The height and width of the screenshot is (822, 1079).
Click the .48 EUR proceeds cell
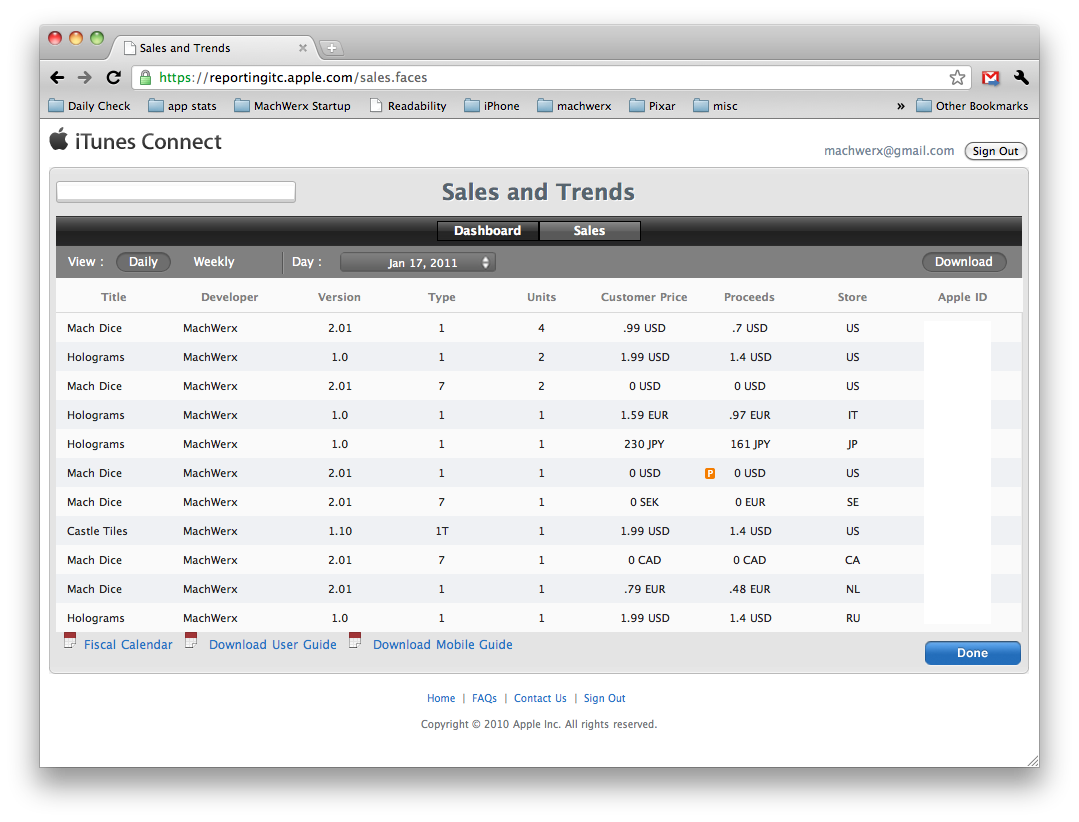point(750,590)
